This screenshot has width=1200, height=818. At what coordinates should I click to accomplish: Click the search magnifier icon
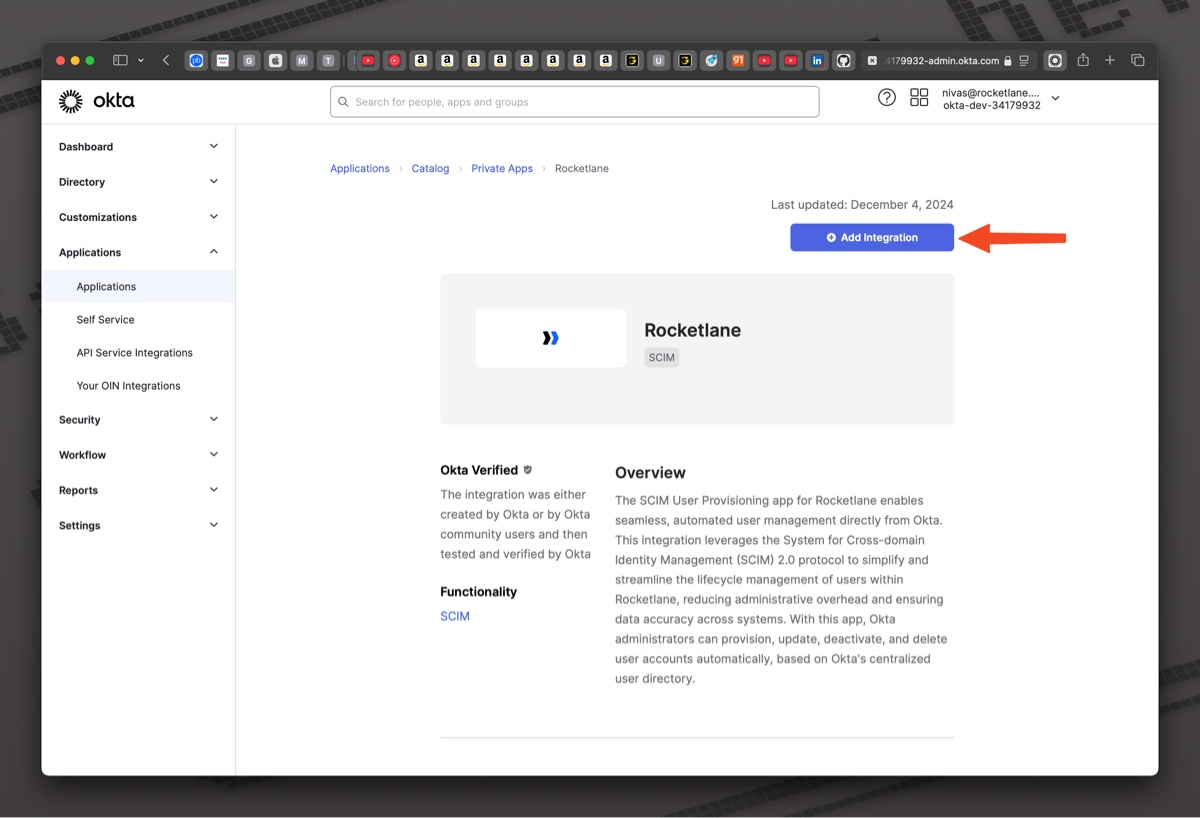(x=343, y=102)
